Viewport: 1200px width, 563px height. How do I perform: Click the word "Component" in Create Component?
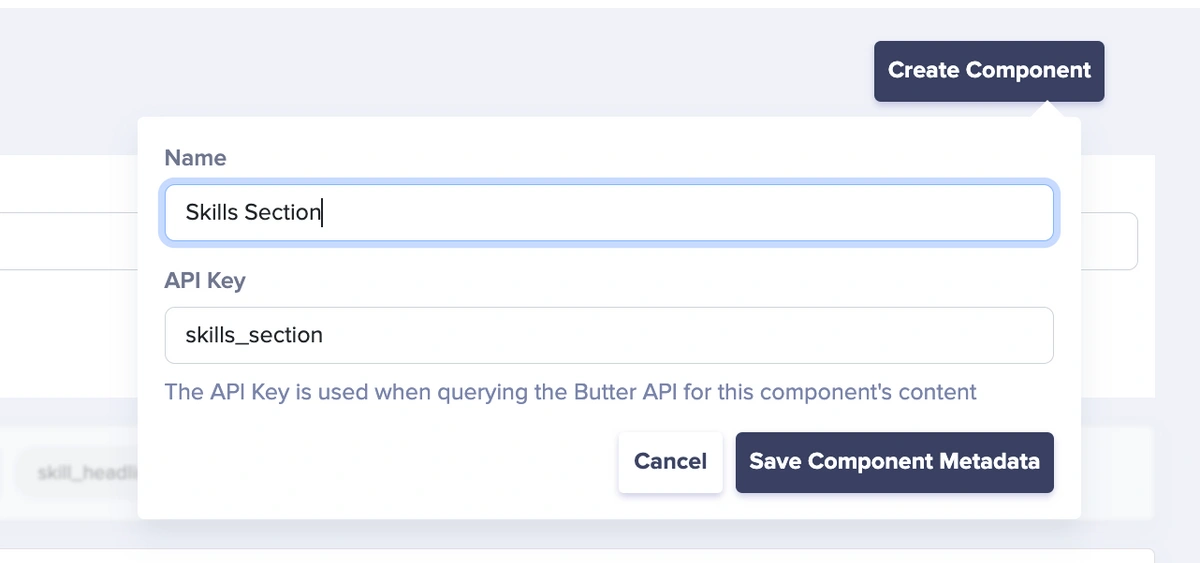[1028, 71]
